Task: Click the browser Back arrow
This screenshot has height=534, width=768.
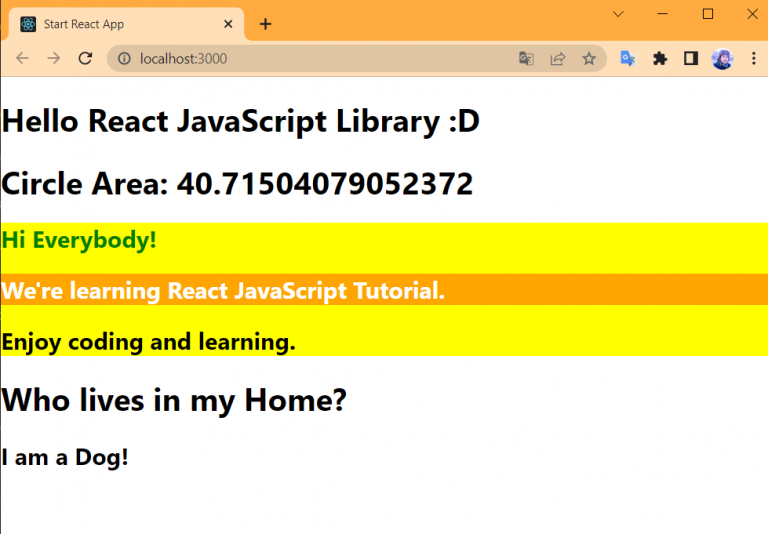Action: click(22, 59)
